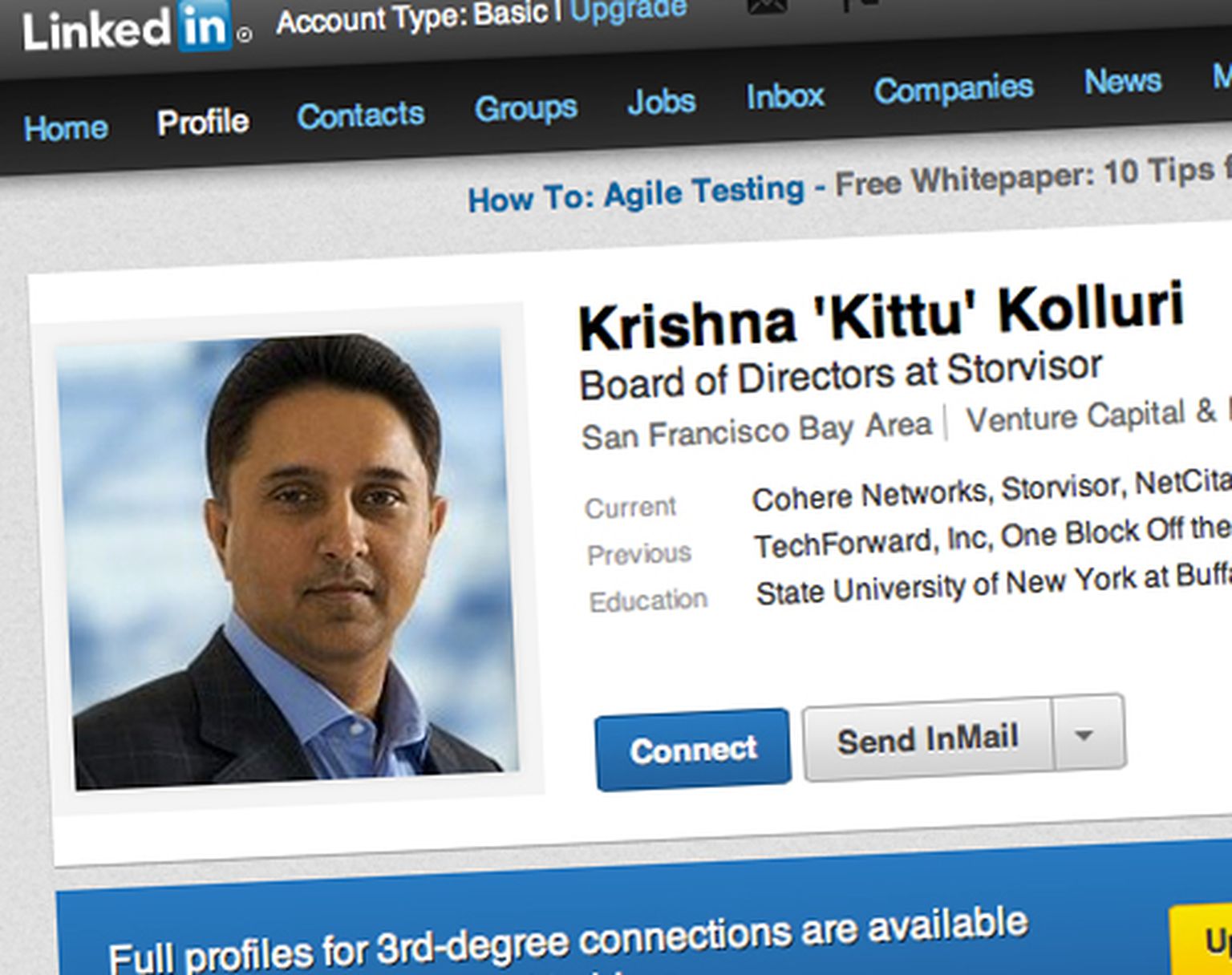This screenshot has width=1232, height=975.
Task: Select Groups in the navigation bar
Action: [x=525, y=108]
